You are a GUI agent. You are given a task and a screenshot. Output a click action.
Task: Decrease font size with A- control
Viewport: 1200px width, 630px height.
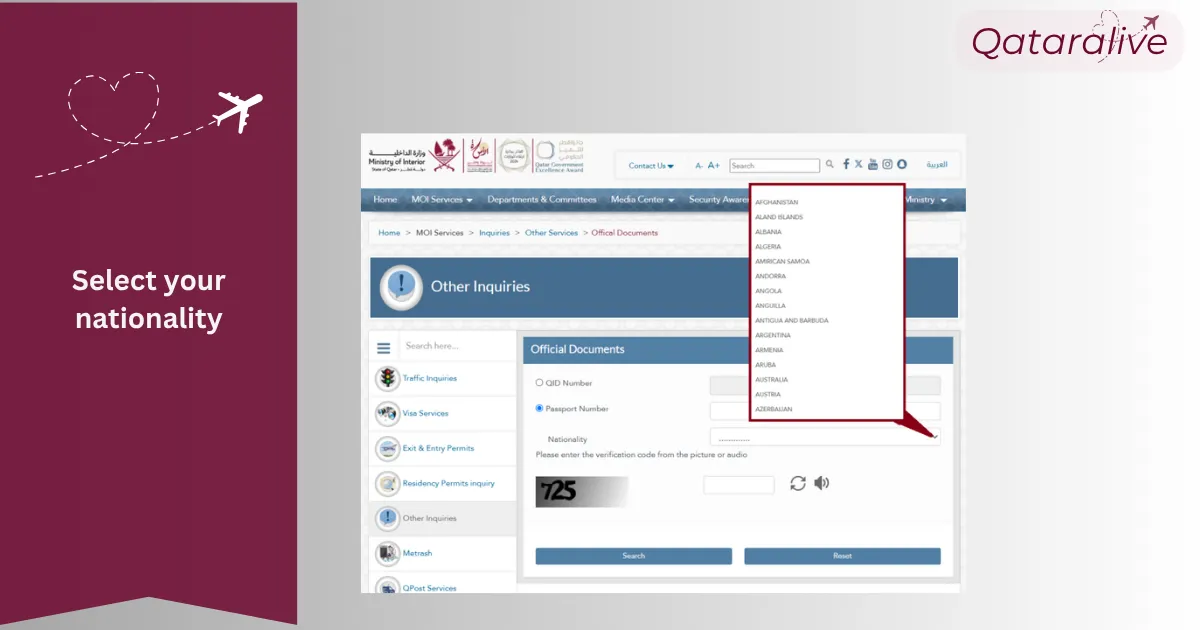tap(699, 165)
